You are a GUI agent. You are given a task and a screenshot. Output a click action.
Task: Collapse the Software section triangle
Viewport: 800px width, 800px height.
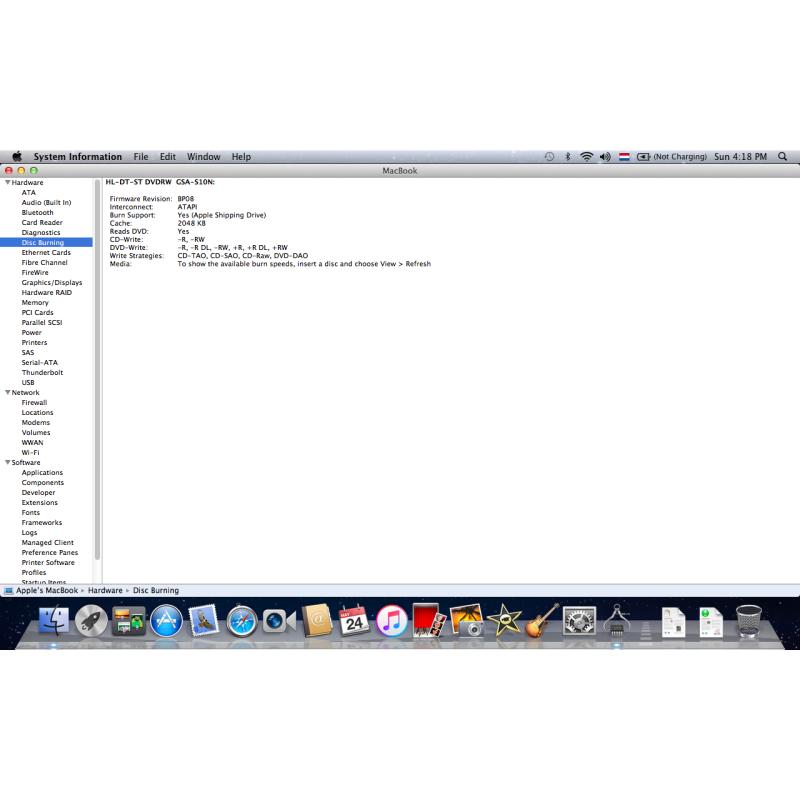(x=8, y=462)
